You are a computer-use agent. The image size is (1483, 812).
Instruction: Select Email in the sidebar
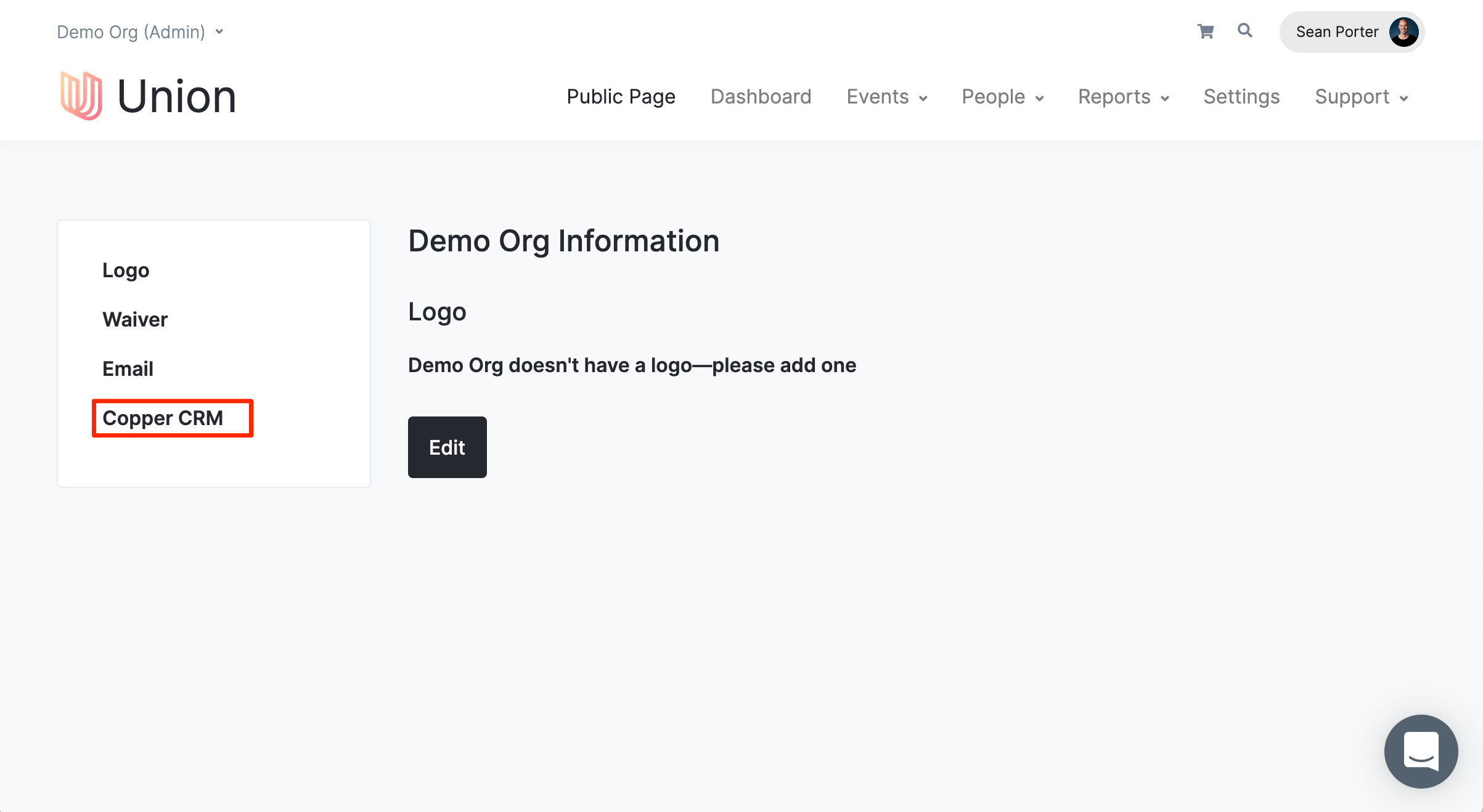pos(128,369)
